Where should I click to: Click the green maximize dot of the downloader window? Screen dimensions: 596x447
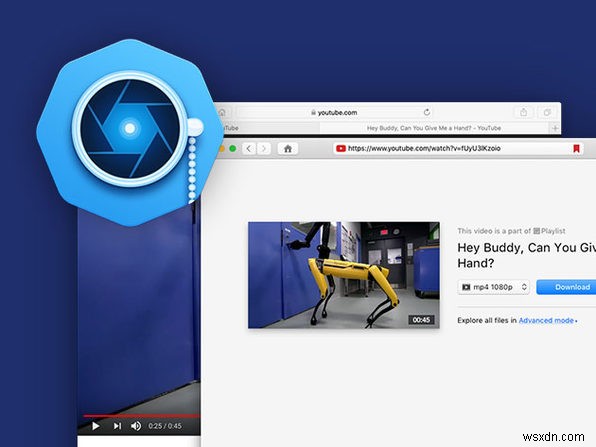click(x=233, y=149)
